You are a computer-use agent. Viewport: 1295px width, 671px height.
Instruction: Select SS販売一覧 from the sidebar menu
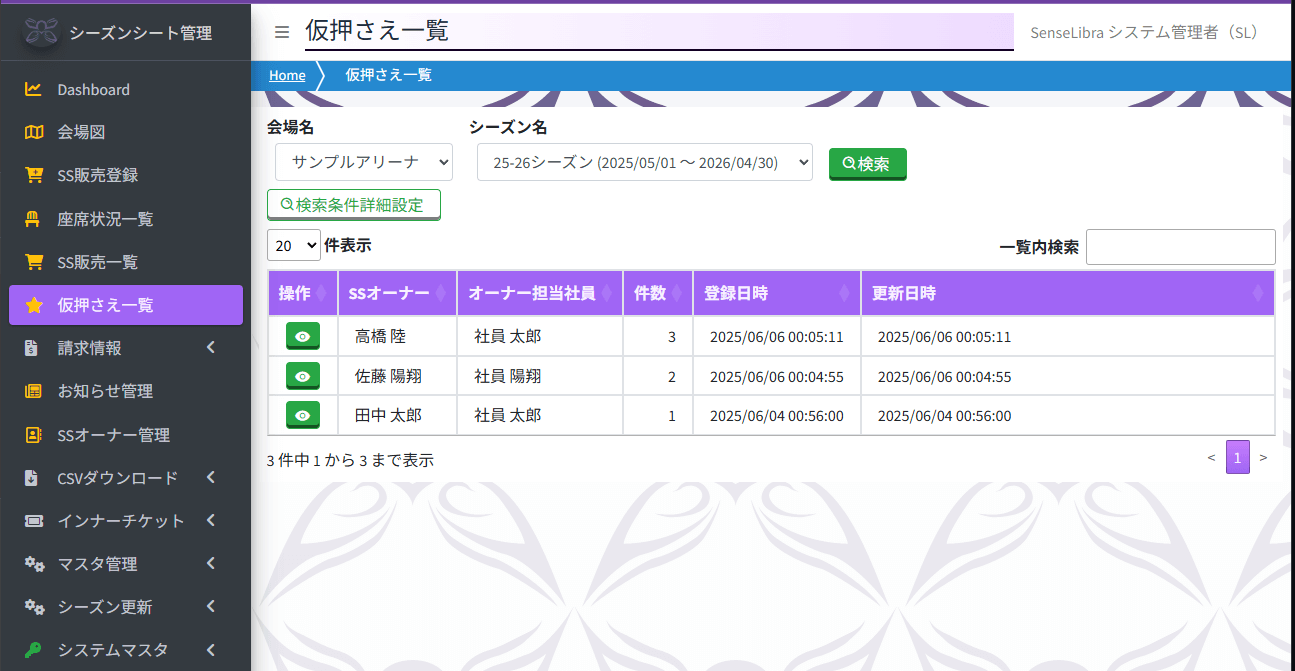click(x=32, y=261)
